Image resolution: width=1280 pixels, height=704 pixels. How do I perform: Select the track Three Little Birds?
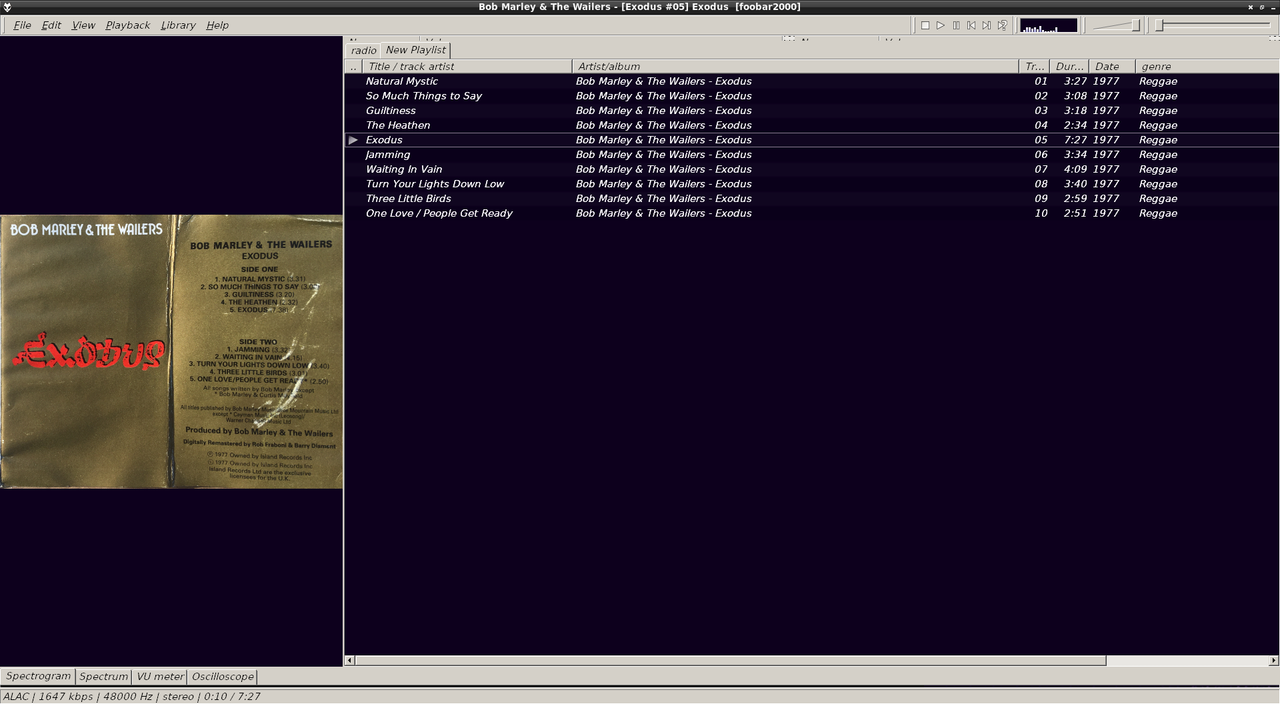point(811,198)
